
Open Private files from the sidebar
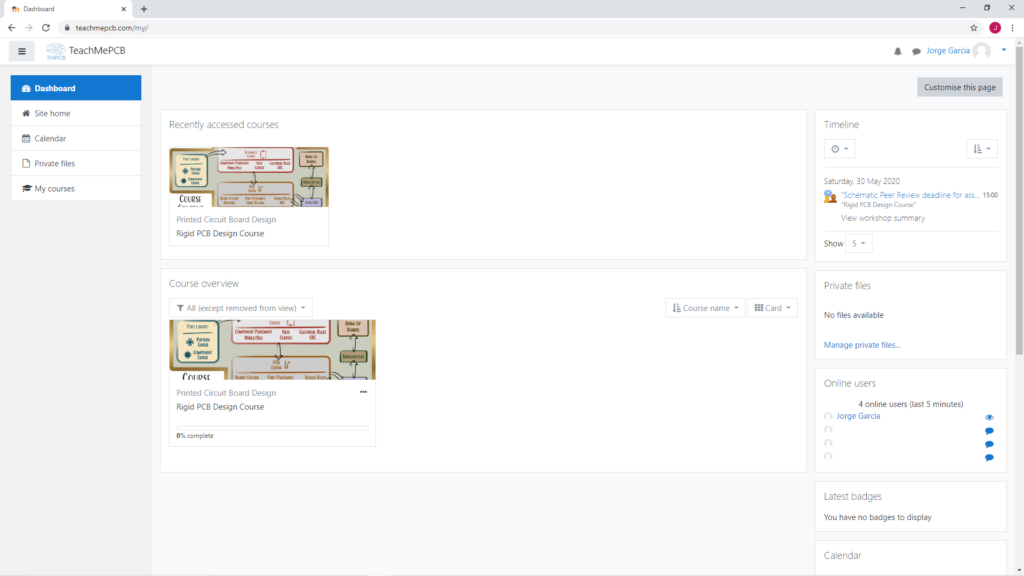click(x=76, y=163)
